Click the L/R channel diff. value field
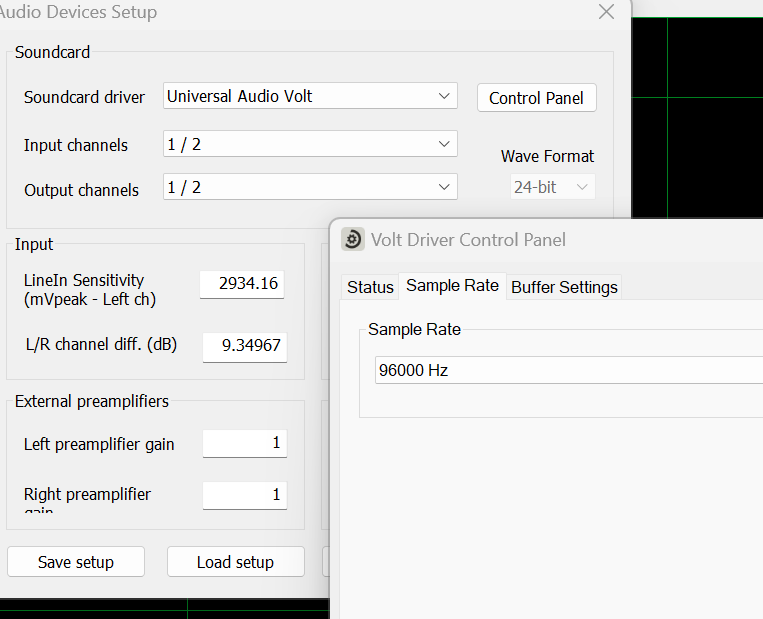Viewport: 763px width, 619px height. pyautogui.click(x=245, y=346)
